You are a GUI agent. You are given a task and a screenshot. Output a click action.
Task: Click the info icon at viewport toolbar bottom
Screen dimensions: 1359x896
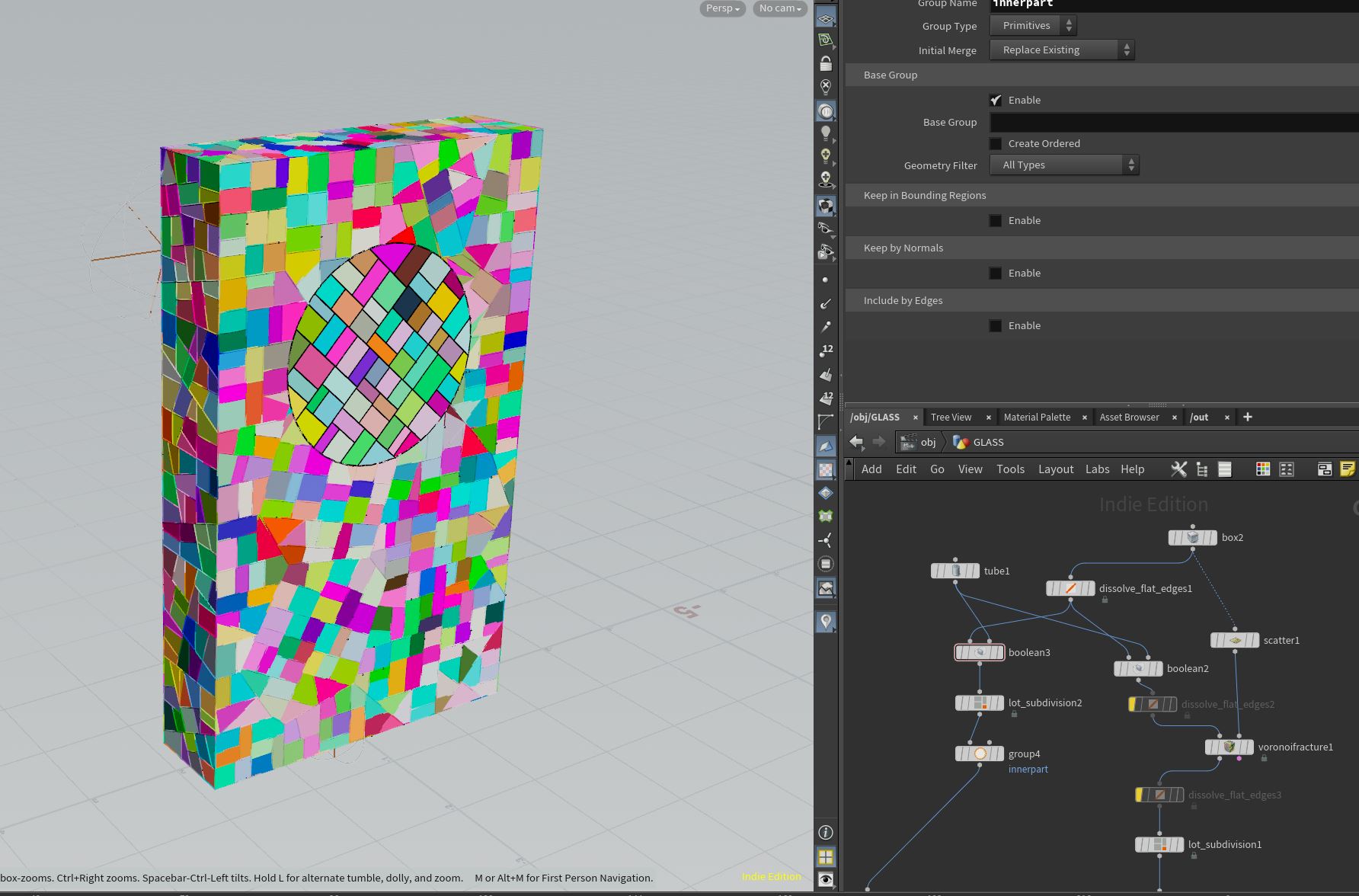(x=826, y=833)
